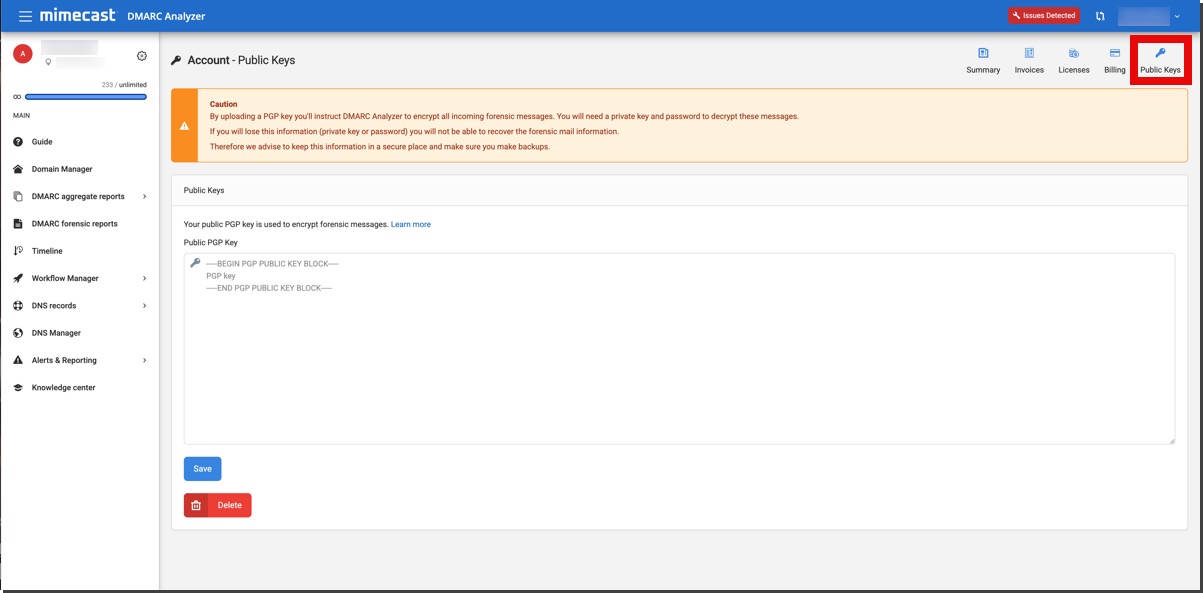Click the DMARC aggregate reports icon

coord(18,196)
